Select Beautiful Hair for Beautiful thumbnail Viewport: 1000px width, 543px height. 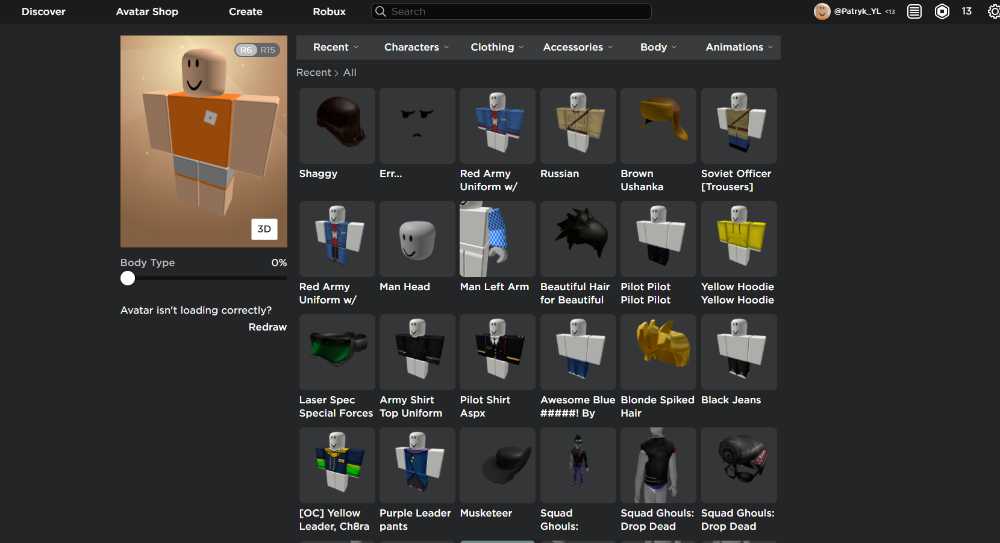(x=578, y=239)
